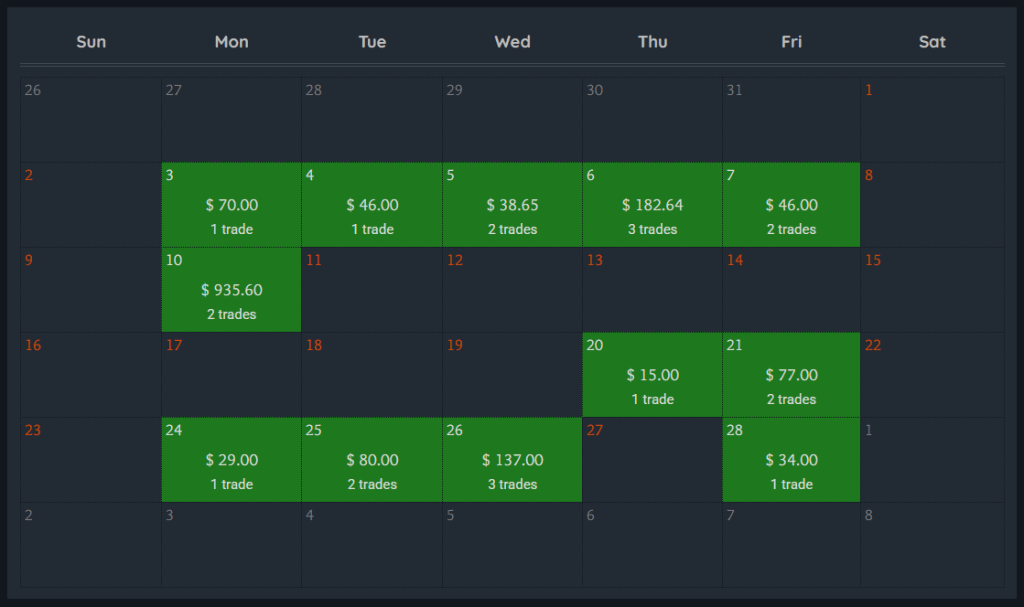Select the March 7 cell with 2 trades

click(x=791, y=205)
